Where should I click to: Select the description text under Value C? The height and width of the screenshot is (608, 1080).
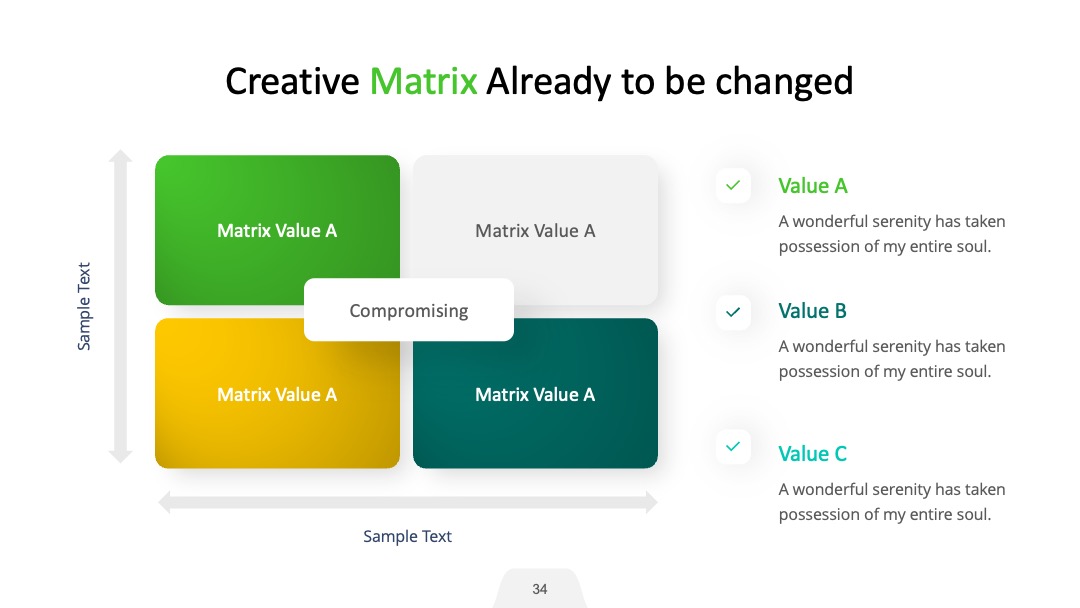coord(892,502)
